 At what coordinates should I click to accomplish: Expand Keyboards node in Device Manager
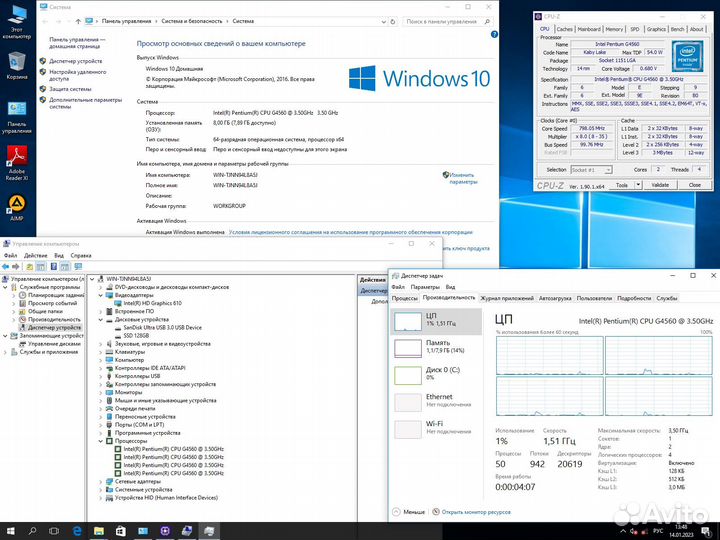101,352
